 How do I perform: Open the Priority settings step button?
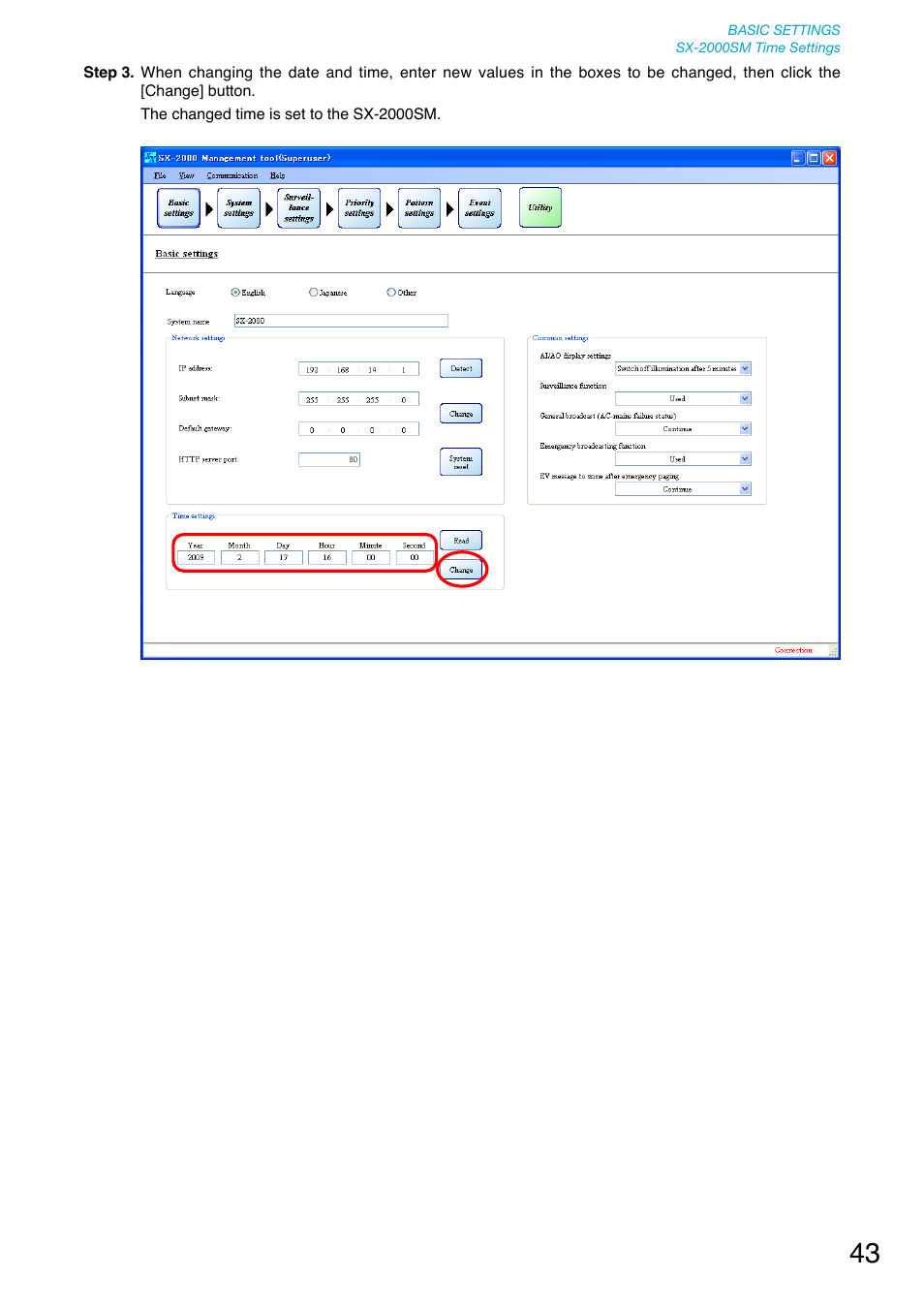[x=359, y=208]
